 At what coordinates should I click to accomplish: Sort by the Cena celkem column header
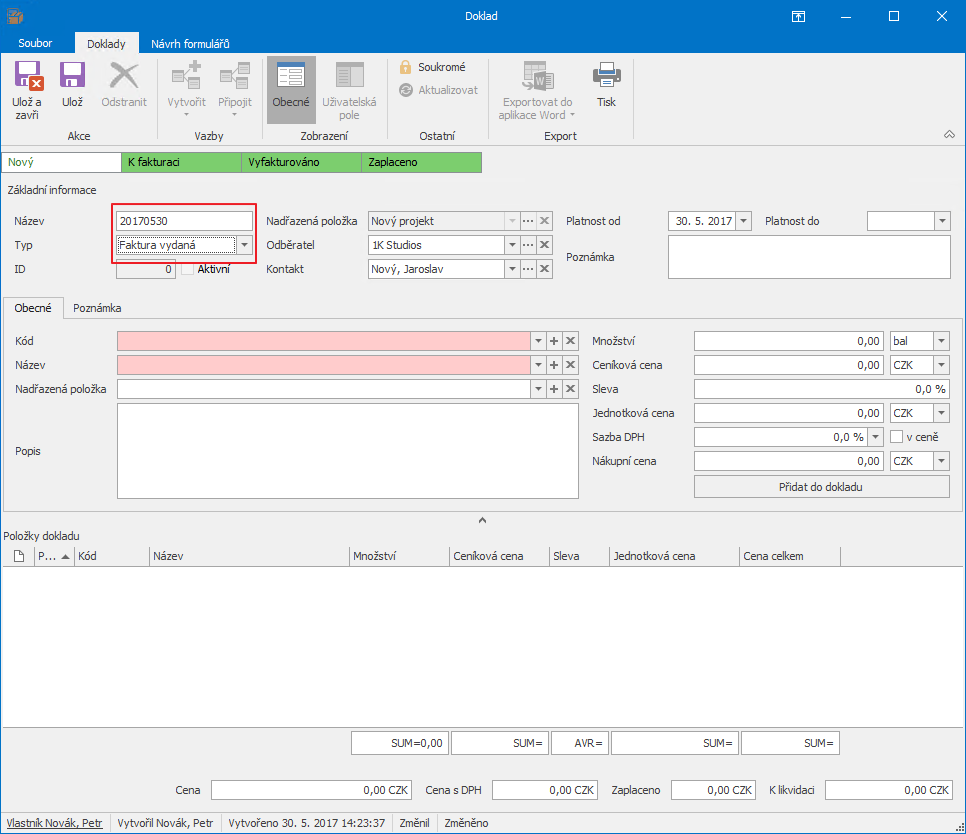tap(790, 556)
